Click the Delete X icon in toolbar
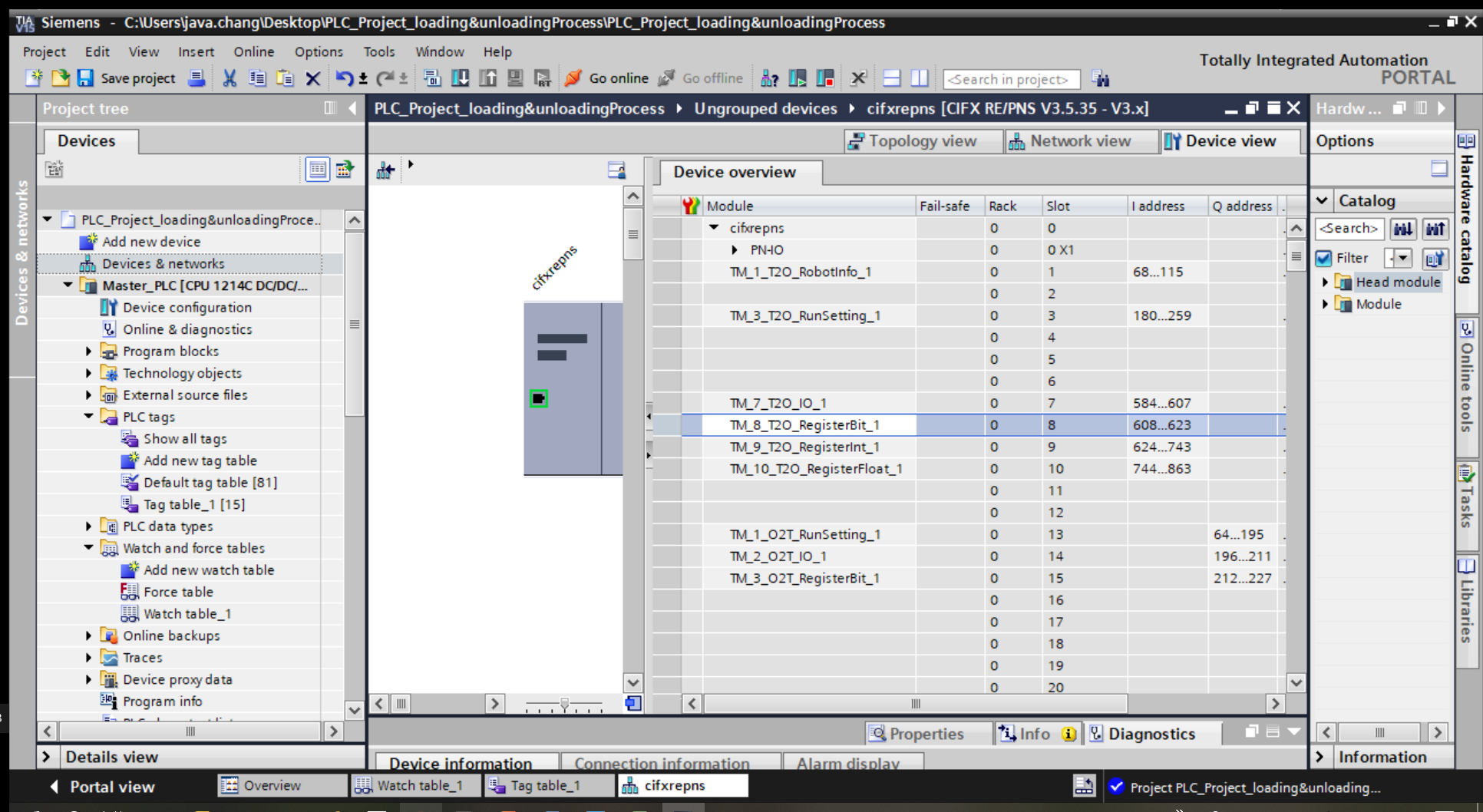This screenshot has height=812, width=1483. [x=312, y=78]
